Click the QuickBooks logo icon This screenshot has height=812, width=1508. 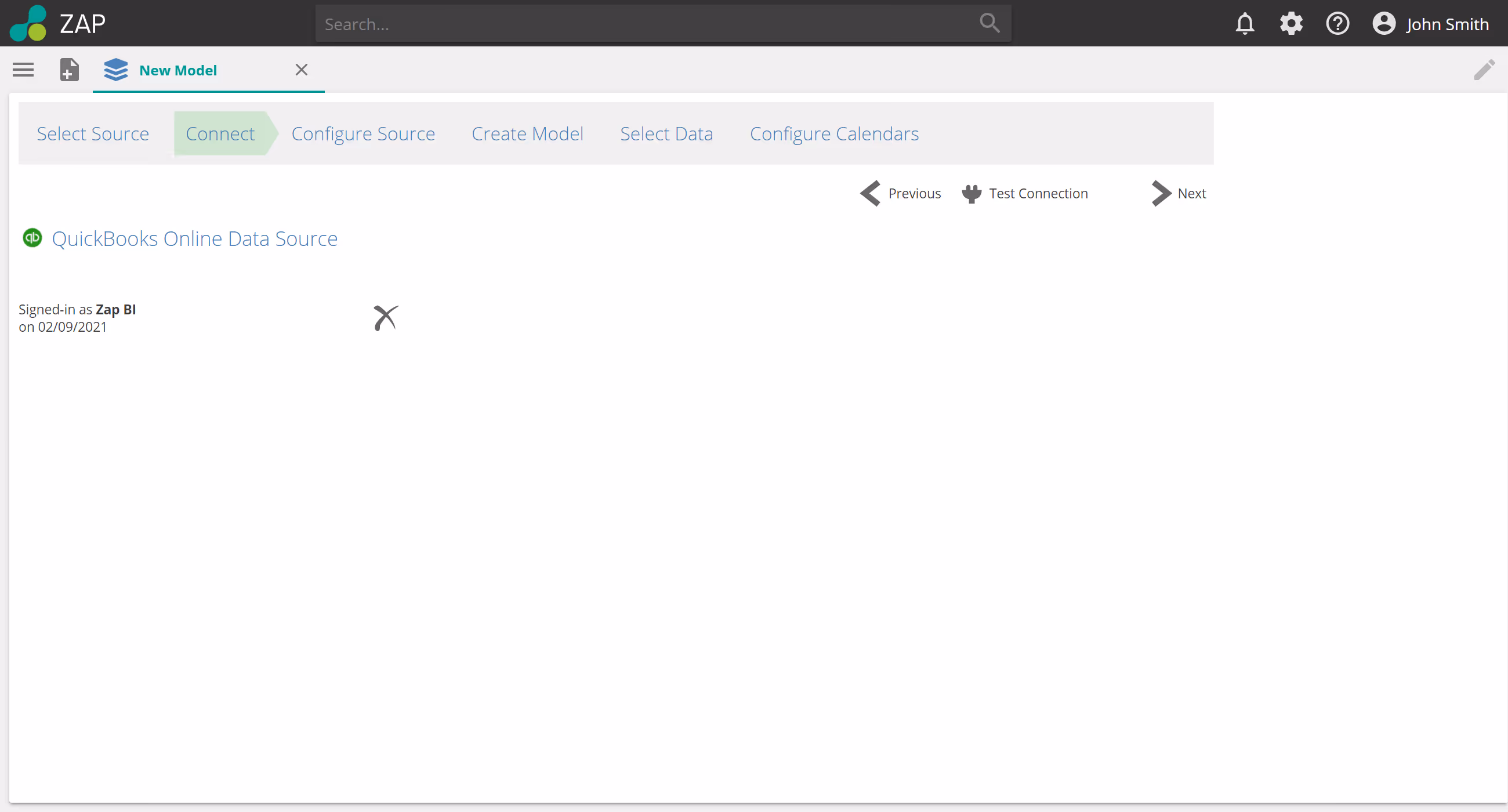(x=32, y=238)
